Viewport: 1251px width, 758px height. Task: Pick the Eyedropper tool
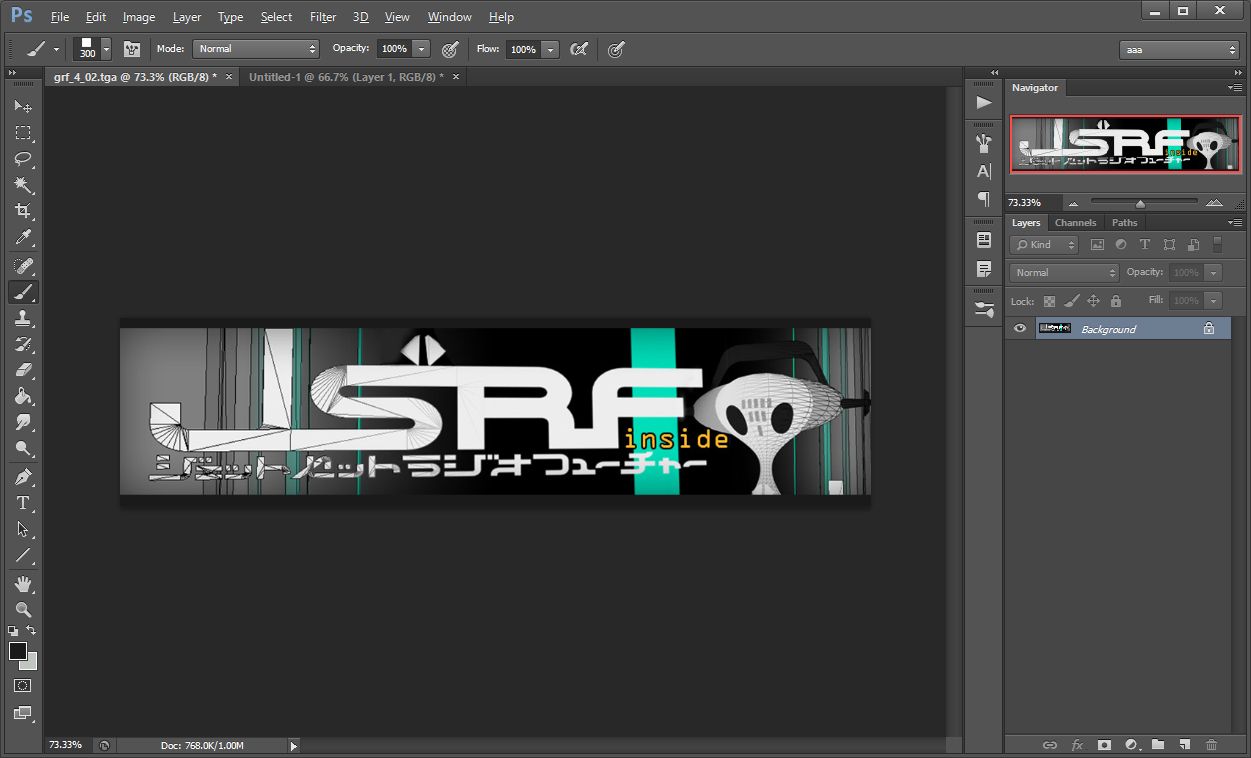[x=22, y=238]
